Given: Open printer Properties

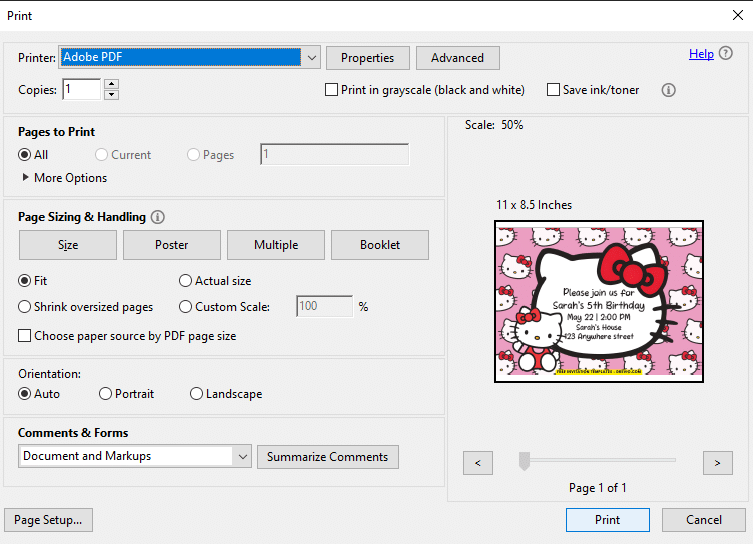Looking at the screenshot, I should pyautogui.click(x=368, y=58).
